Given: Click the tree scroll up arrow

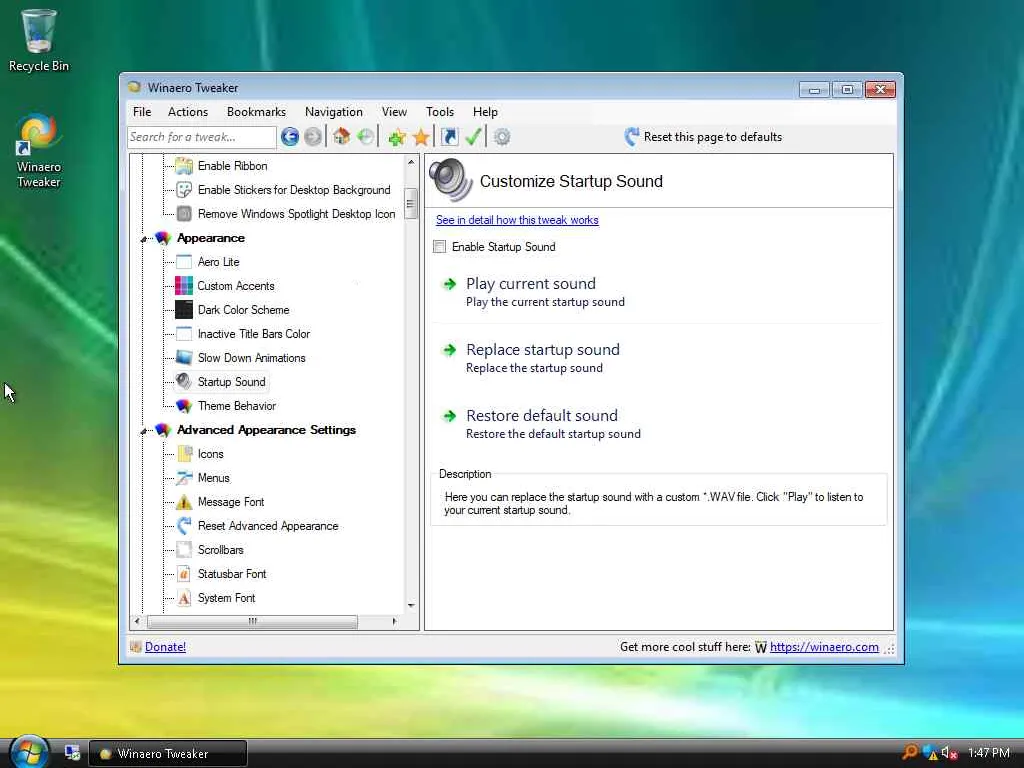Looking at the screenshot, I should tap(411, 162).
